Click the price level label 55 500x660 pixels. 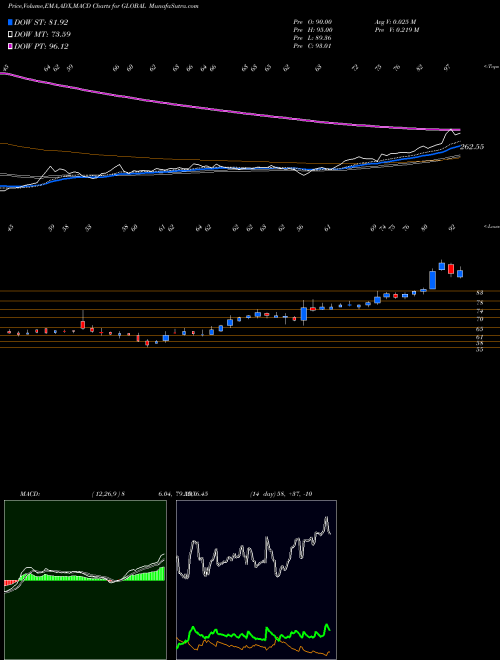(x=479, y=349)
